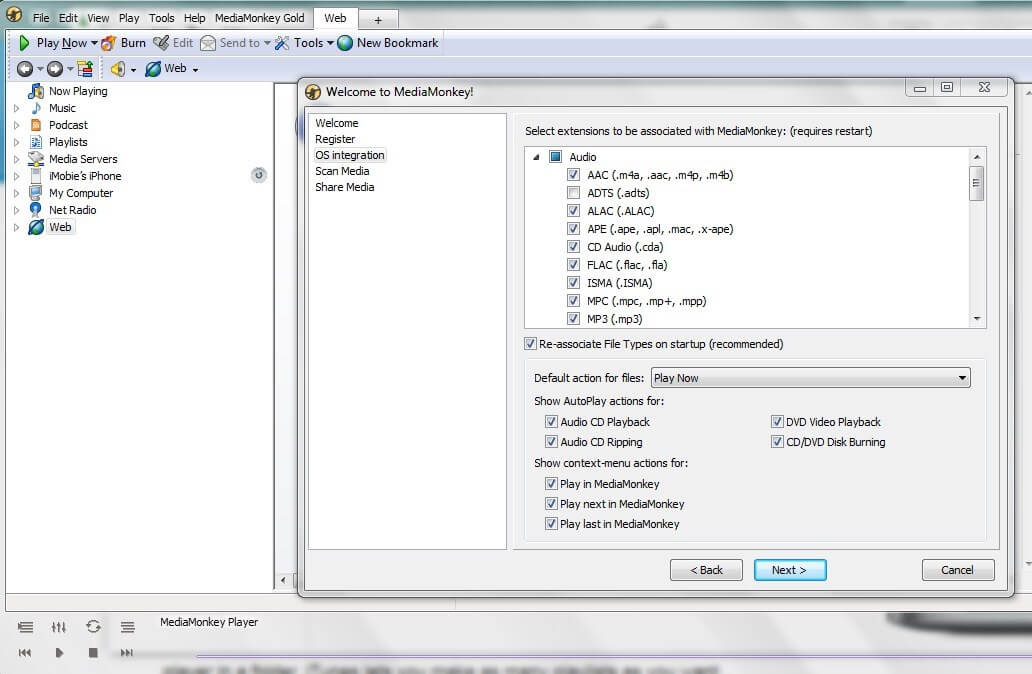The image size is (1032, 674).
Task: Select Net Radio in the tree
Action: pos(73,211)
